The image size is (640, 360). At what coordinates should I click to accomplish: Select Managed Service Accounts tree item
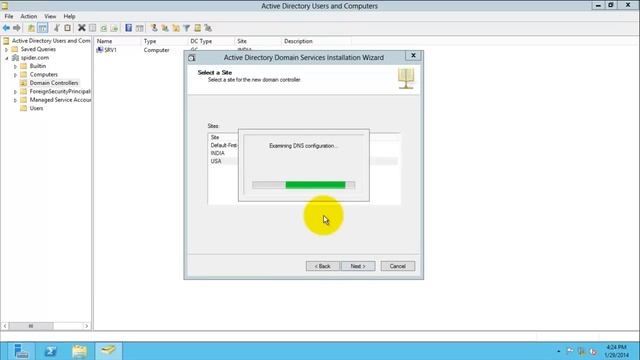[60, 100]
